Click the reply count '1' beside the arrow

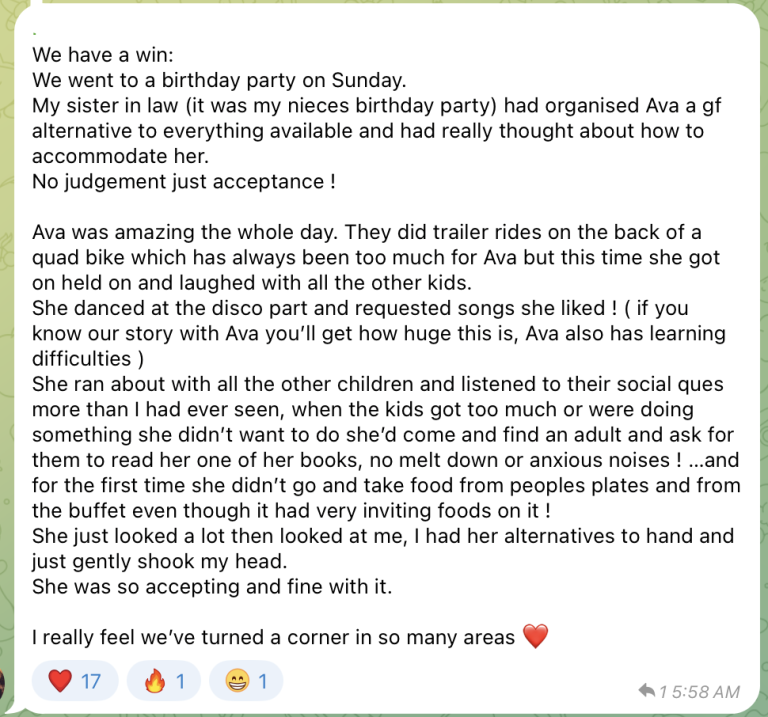[x=663, y=692]
